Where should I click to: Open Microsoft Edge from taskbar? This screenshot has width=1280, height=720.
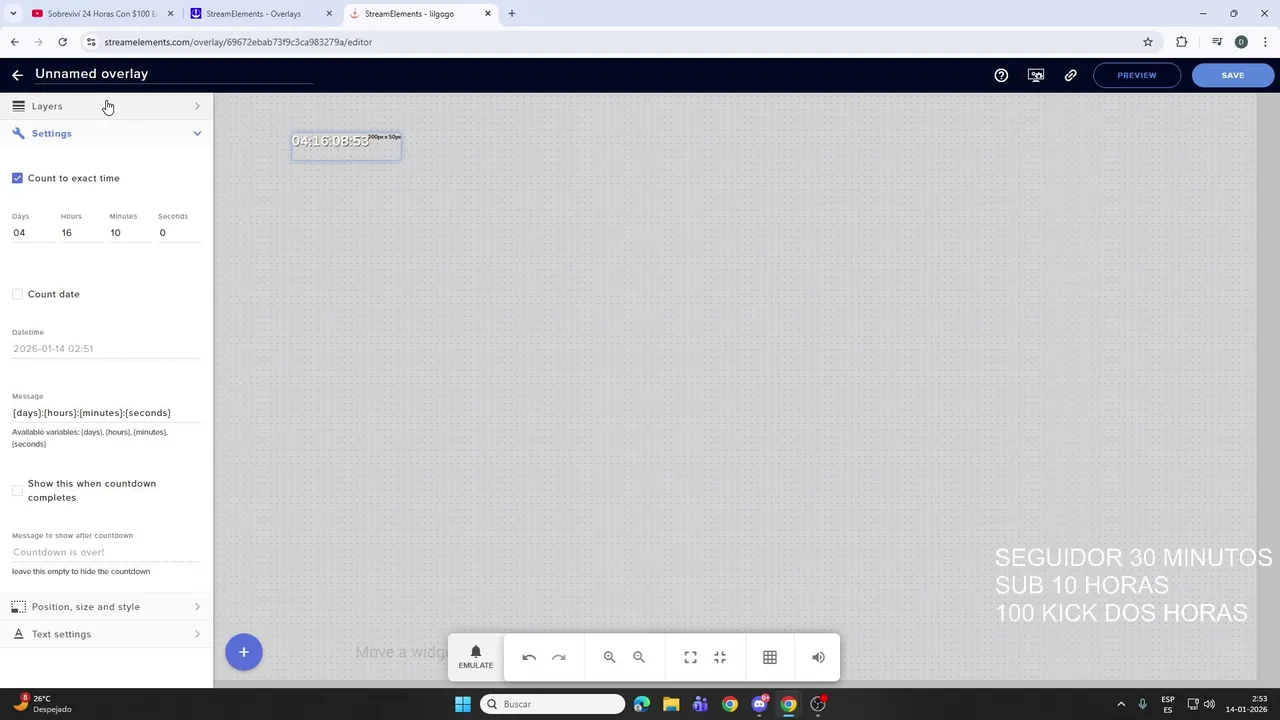click(x=642, y=704)
